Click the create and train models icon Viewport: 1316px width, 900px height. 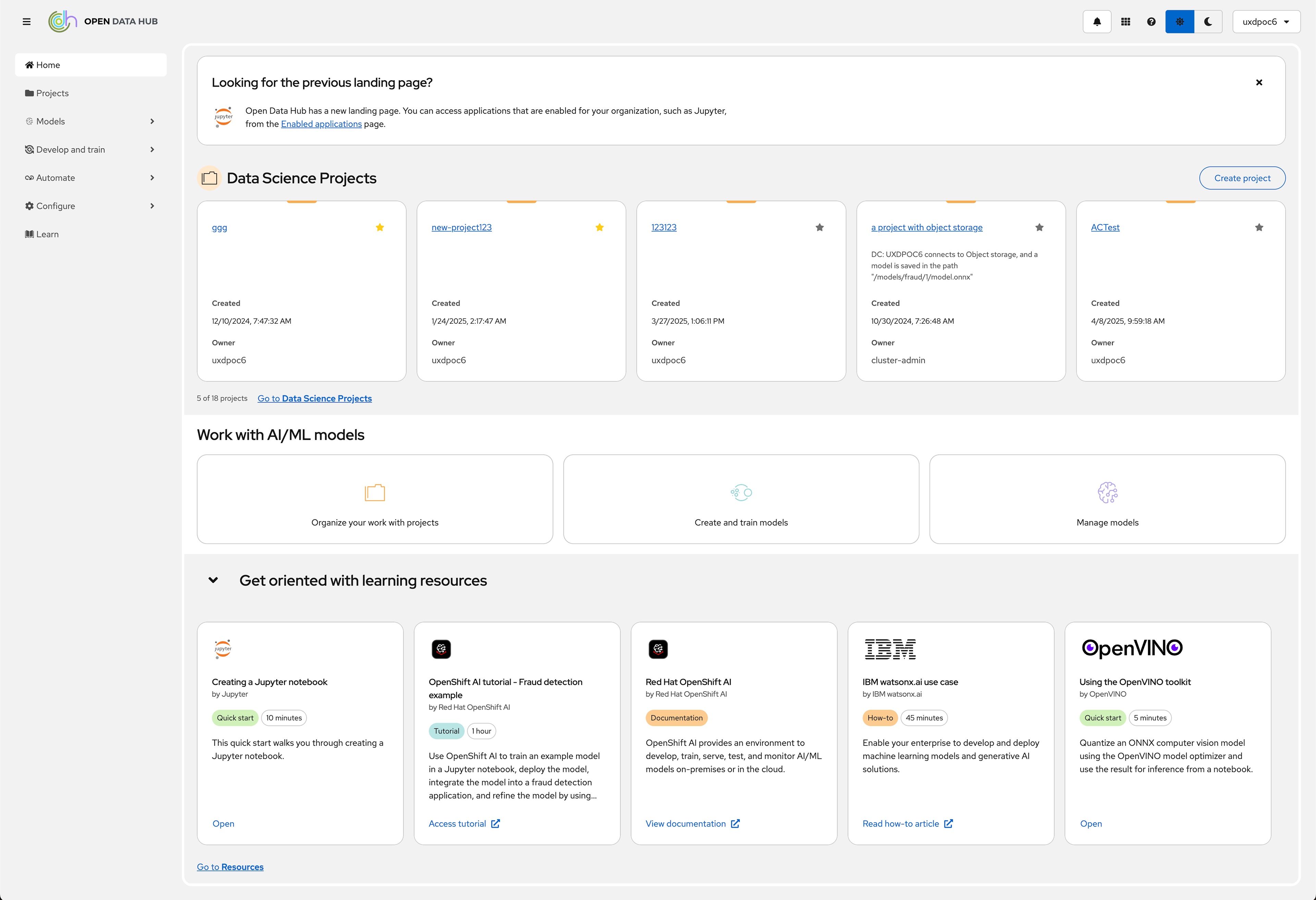741,492
